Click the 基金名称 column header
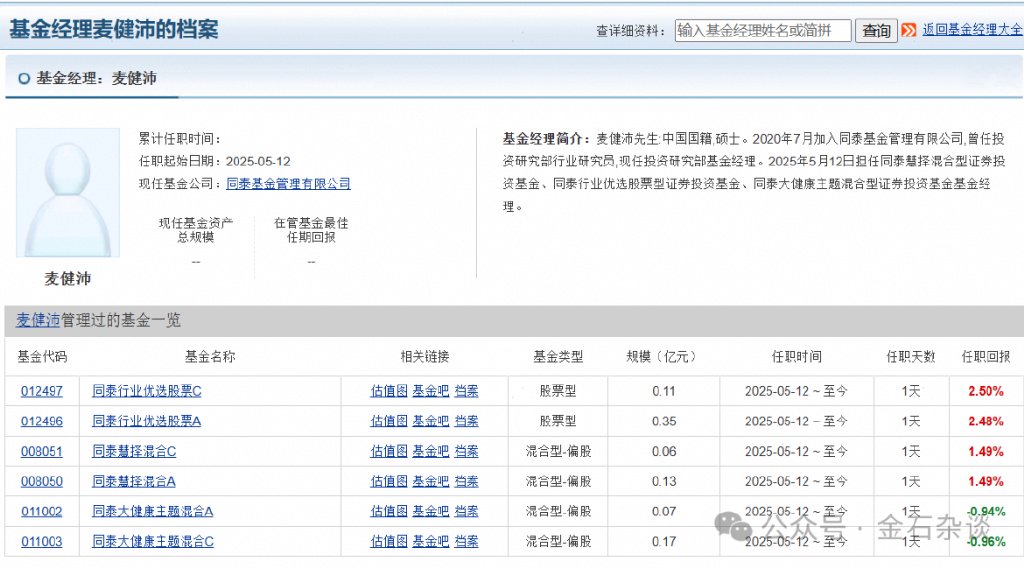Viewport: 1024px width, 568px height. point(210,356)
